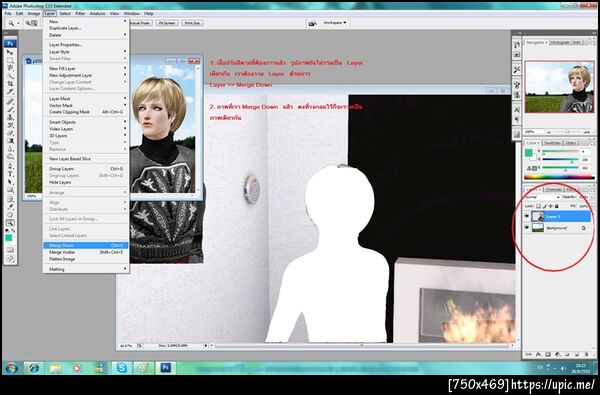Select the Rectangular Marquee tool
The width and height of the screenshot is (600, 395).
click(10, 60)
